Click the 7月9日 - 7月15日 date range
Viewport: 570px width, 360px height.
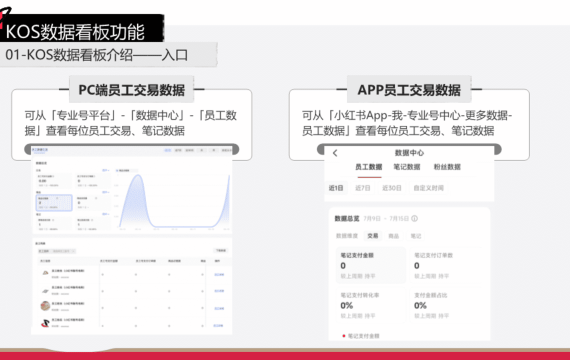click(386, 219)
